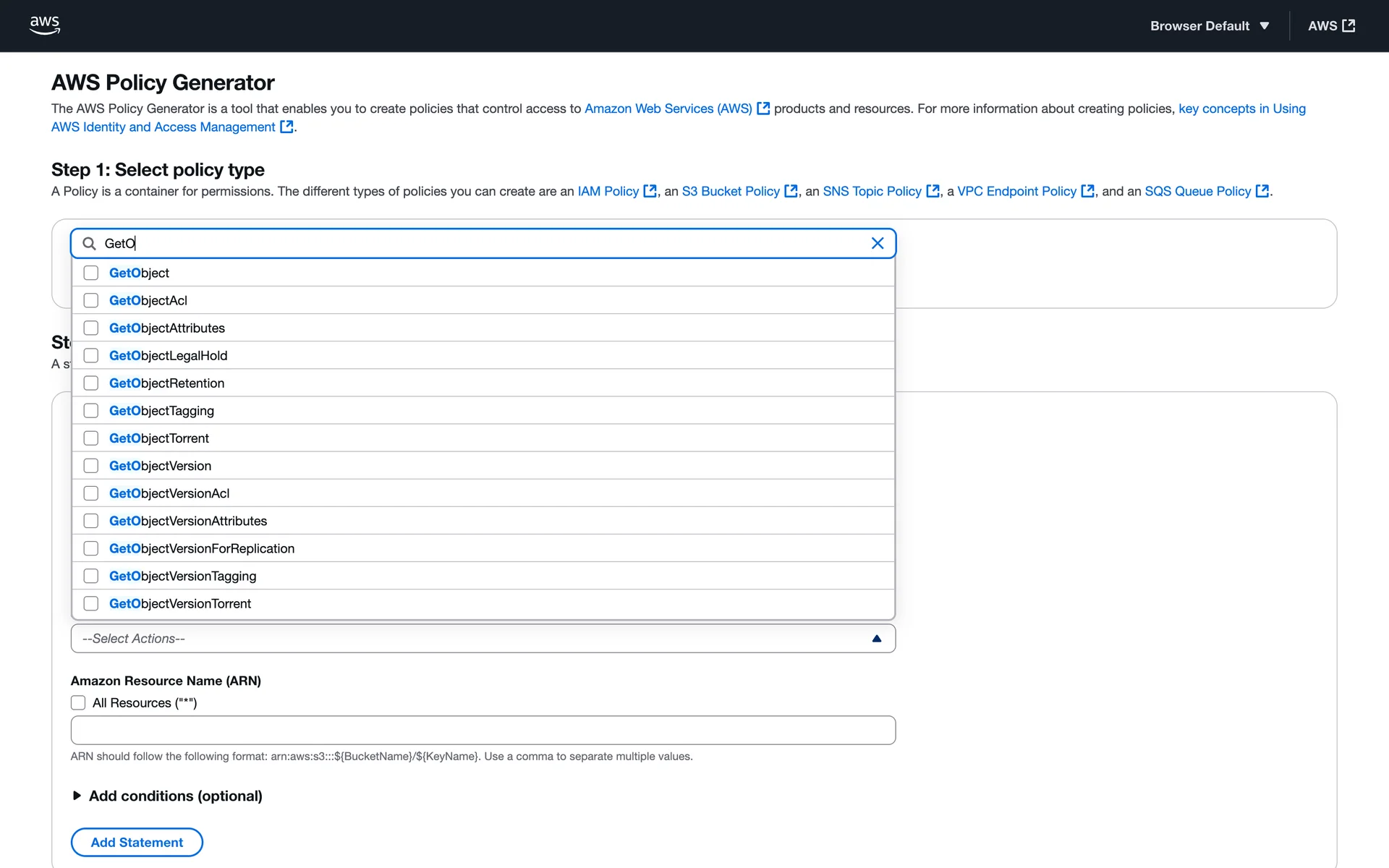
Task: Click external link icon after Amazon Web Services
Action: [x=763, y=109]
